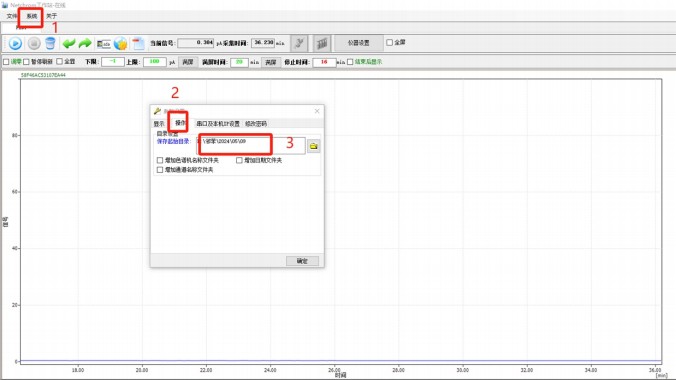
Task: Click the blue trash bin icon
Action: click(x=50, y=43)
